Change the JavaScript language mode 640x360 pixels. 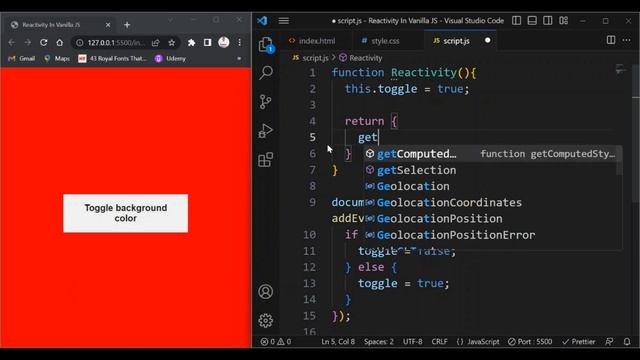[x=478, y=342]
